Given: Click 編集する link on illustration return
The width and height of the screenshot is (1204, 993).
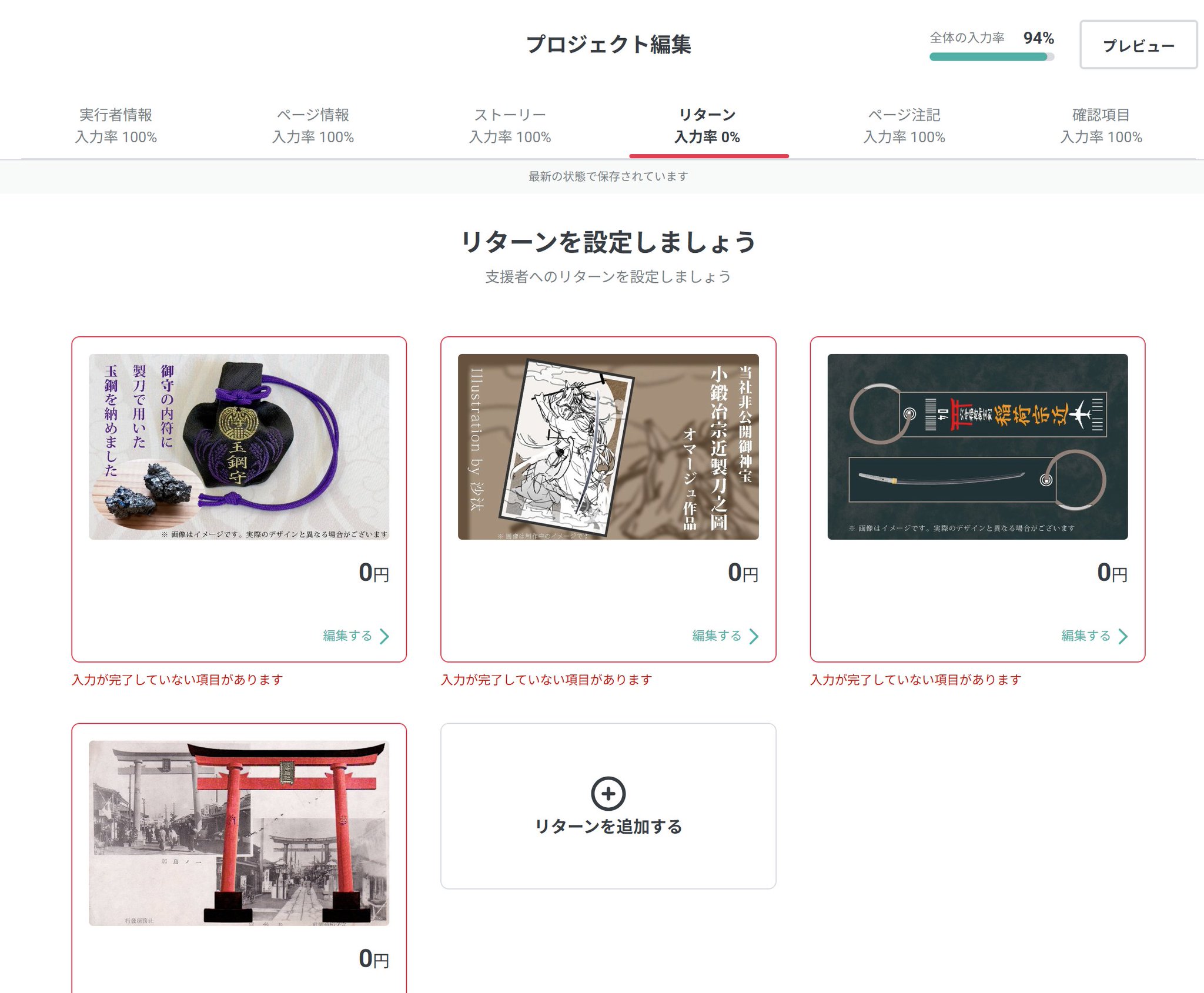Looking at the screenshot, I should pos(717,636).
